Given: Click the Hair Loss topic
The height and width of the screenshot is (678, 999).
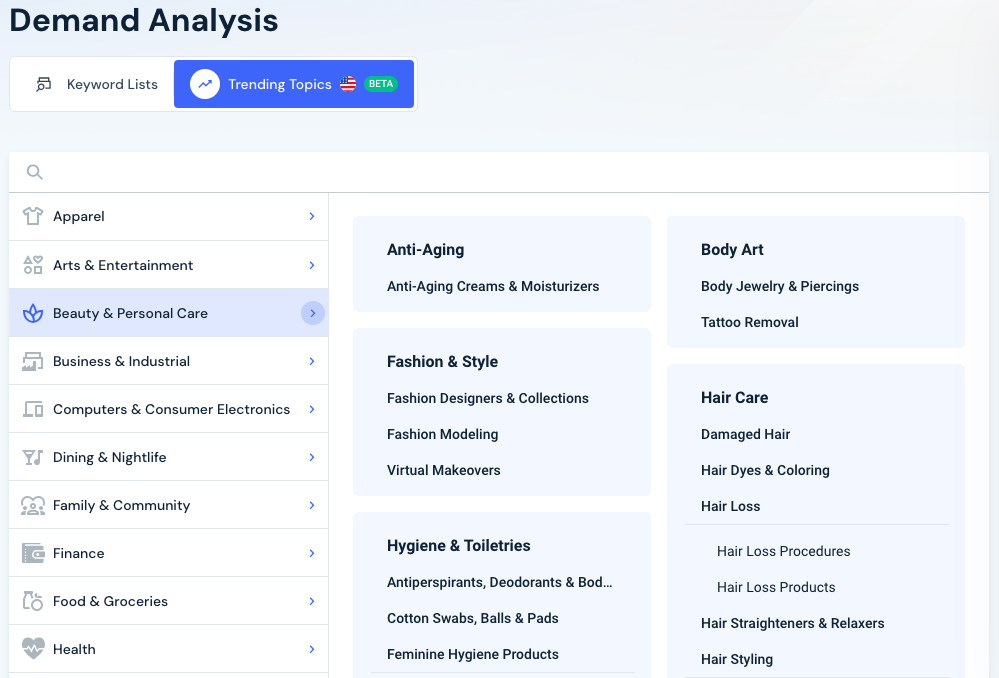Looking at the screenshot, I should click(730, 507).
